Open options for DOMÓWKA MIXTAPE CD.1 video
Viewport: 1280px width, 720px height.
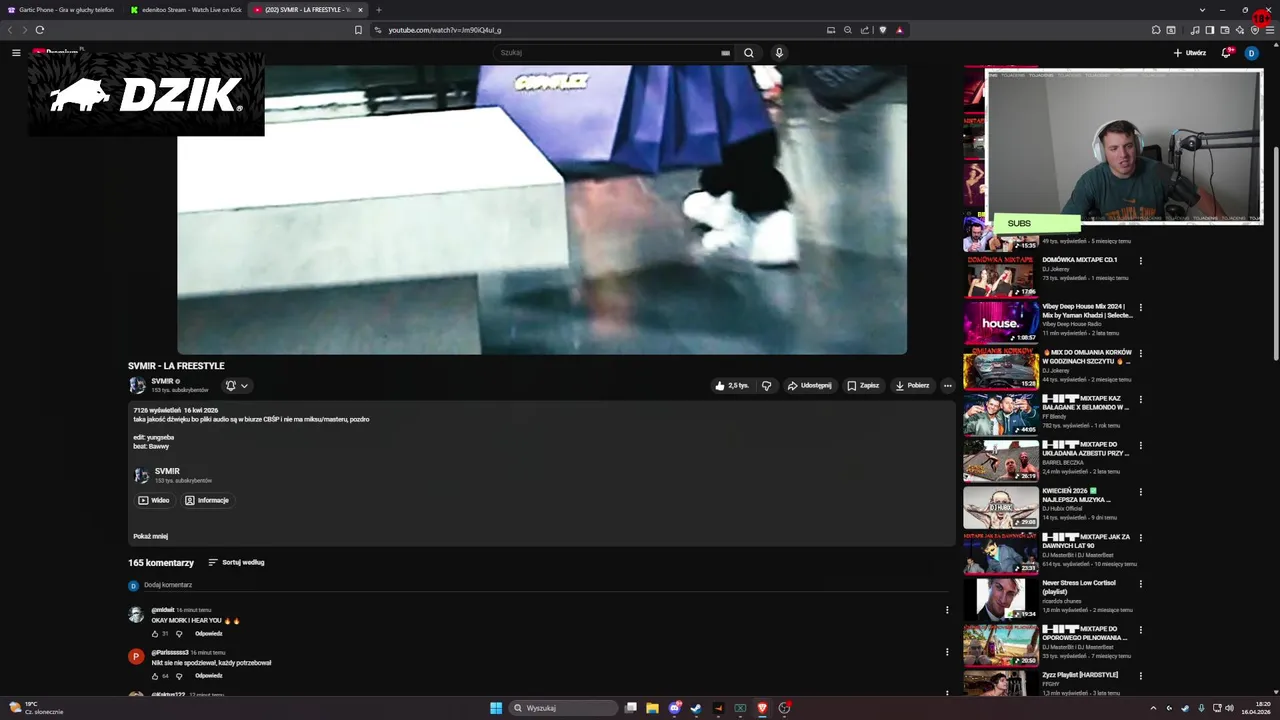click(x=1140, y=261)
